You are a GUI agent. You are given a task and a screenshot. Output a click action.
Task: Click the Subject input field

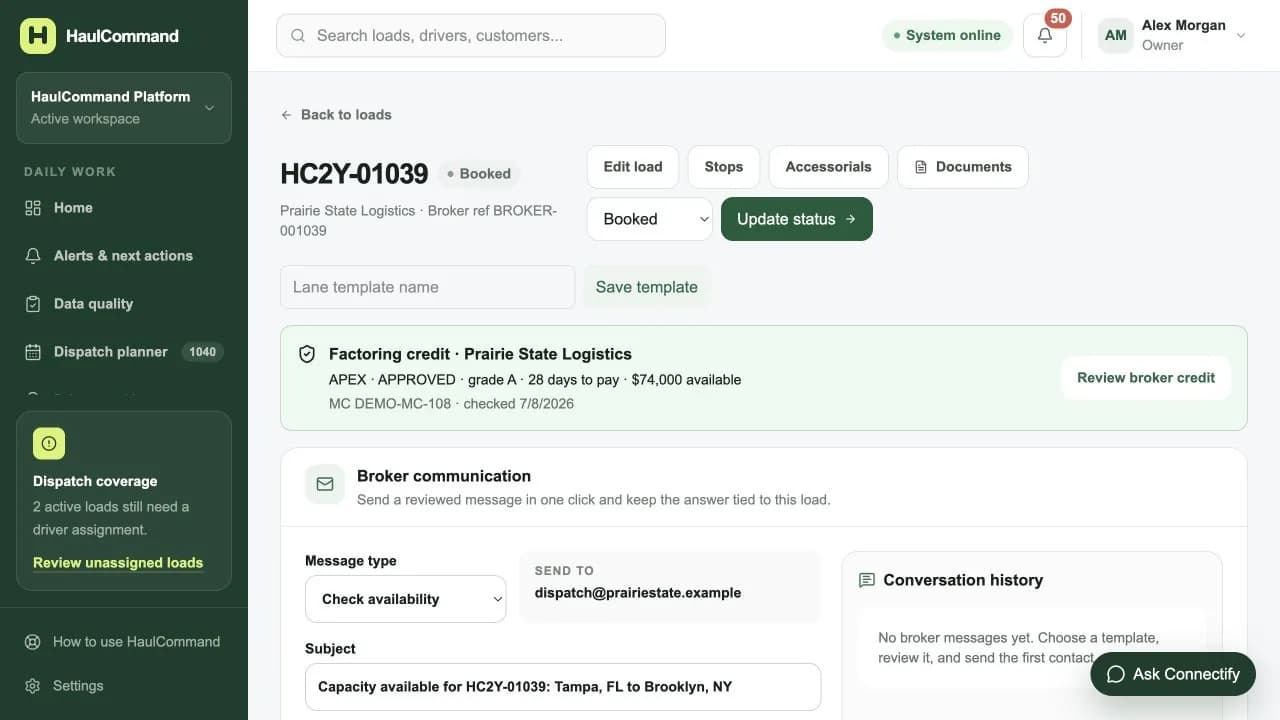point(563,687)
